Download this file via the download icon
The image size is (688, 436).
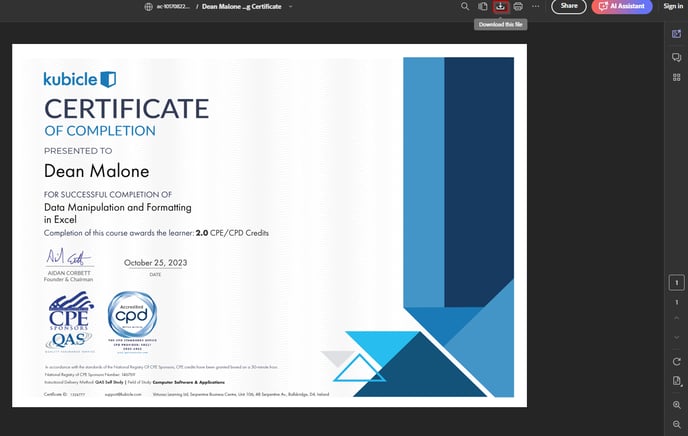[x=500, y=6]
